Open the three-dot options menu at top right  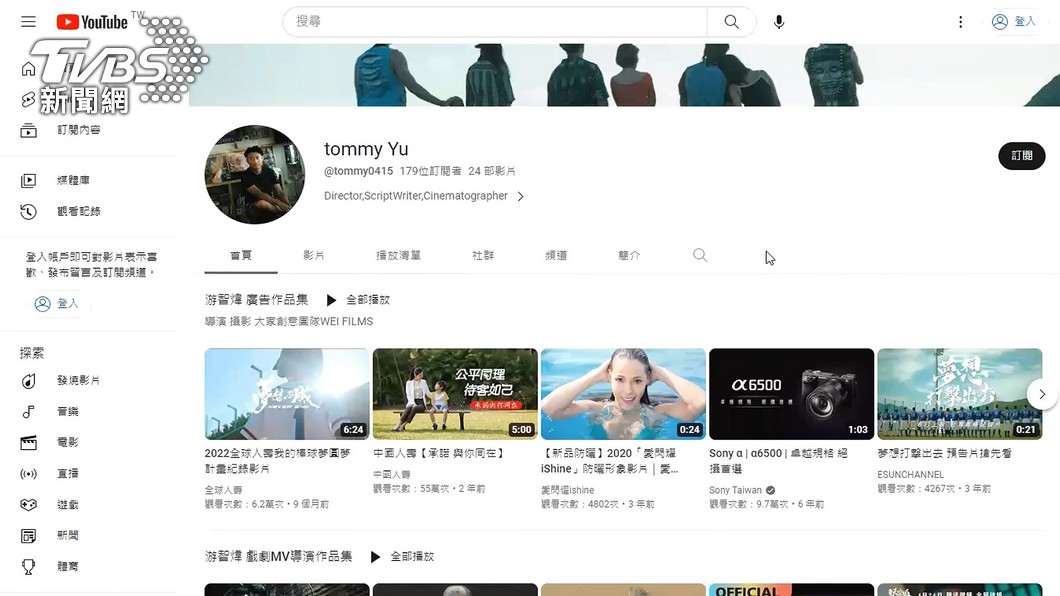point(960,21)
